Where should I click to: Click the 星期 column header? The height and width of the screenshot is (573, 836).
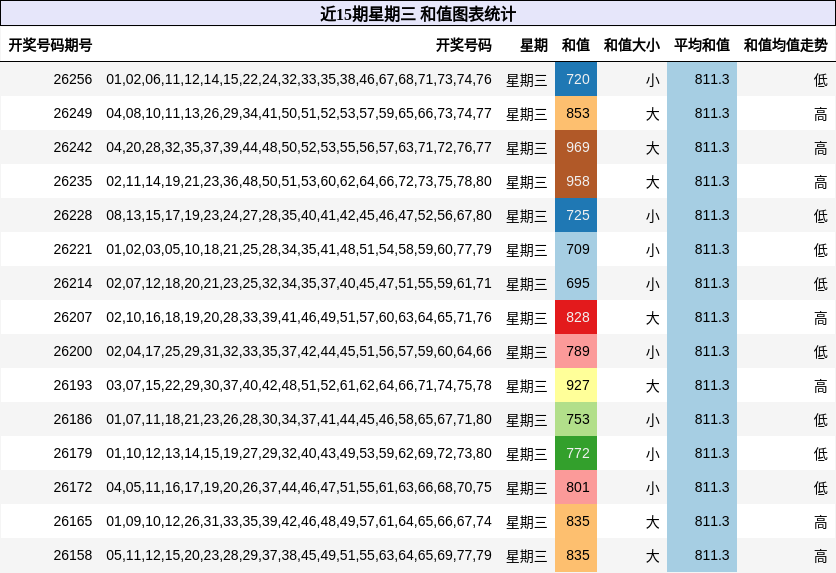(x=534, y=45)
